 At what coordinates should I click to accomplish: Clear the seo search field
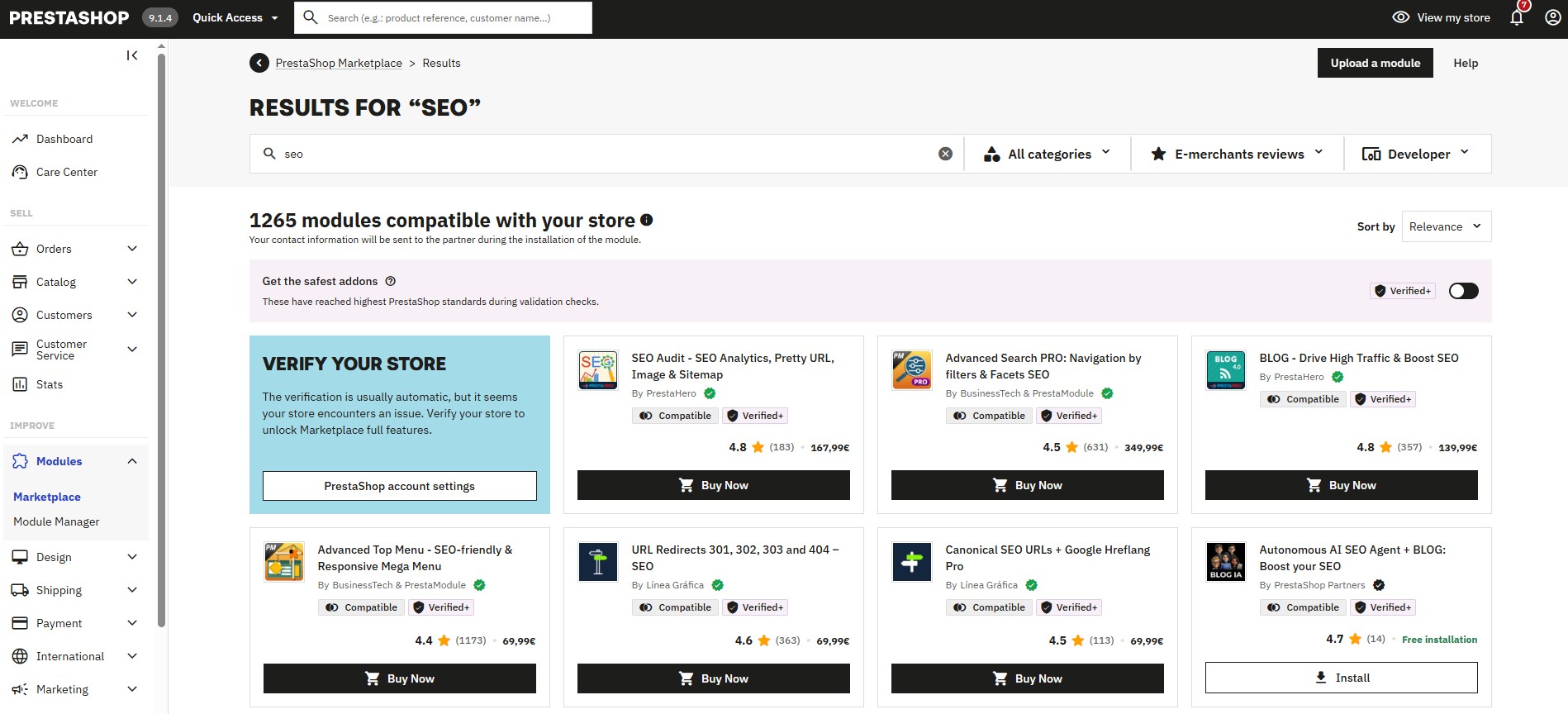pos(946,154)
